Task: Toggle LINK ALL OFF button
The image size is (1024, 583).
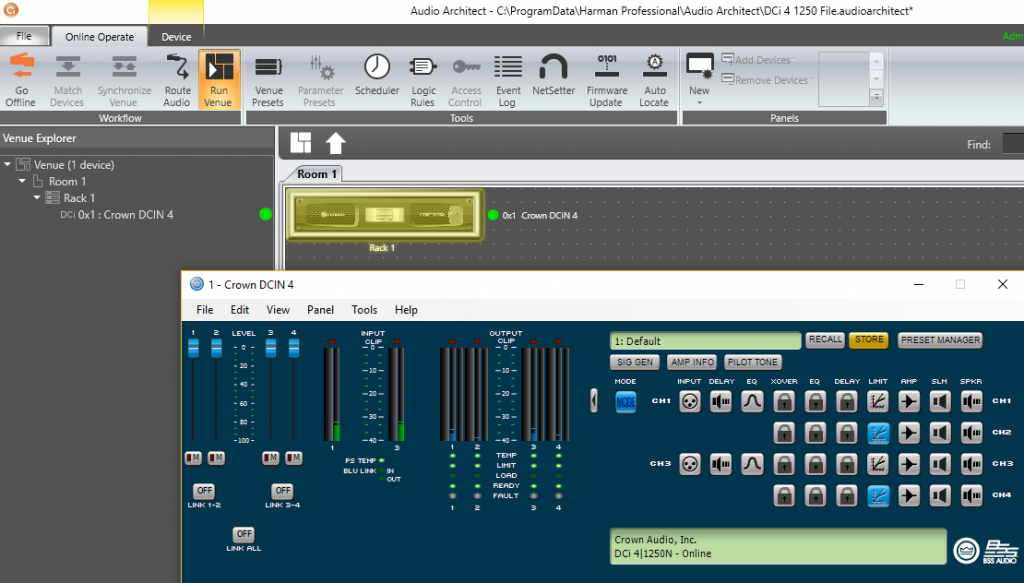Action: 244,533
